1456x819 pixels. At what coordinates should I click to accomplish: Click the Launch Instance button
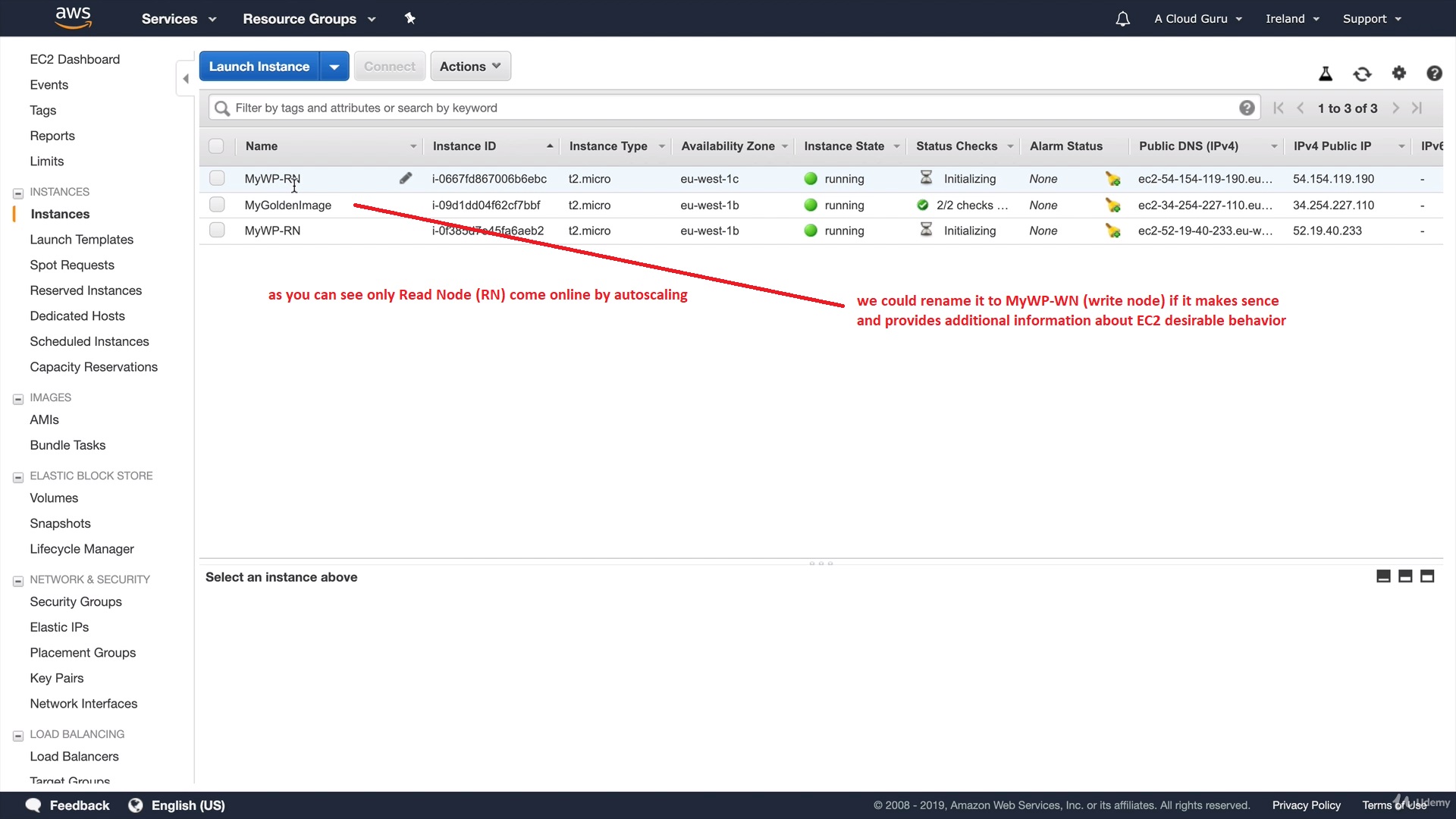point(259,67)
